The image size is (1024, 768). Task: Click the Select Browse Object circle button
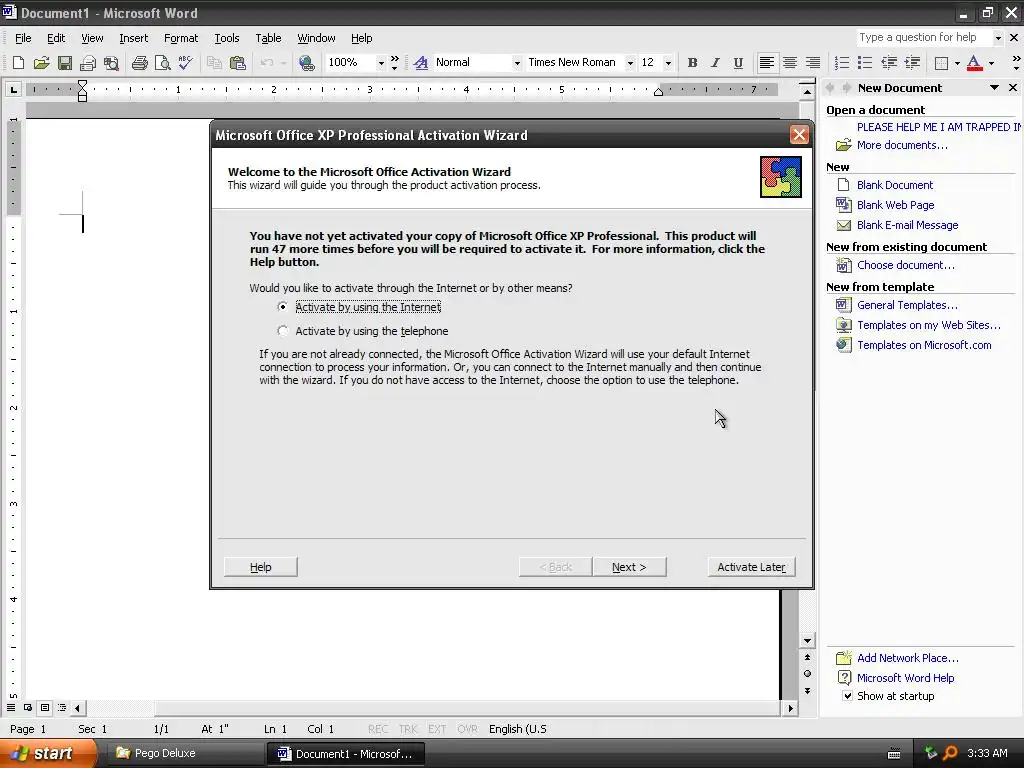pos(807,673)
